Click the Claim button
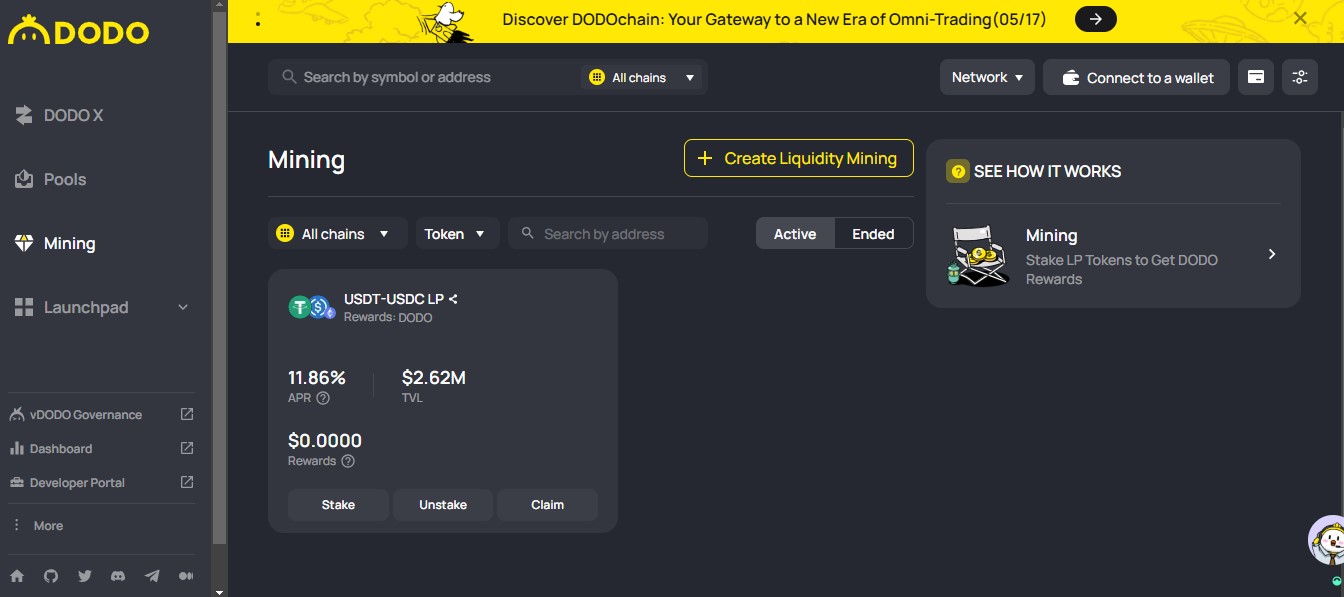The width and height of the screenshot is (1344, 597). 547,505
